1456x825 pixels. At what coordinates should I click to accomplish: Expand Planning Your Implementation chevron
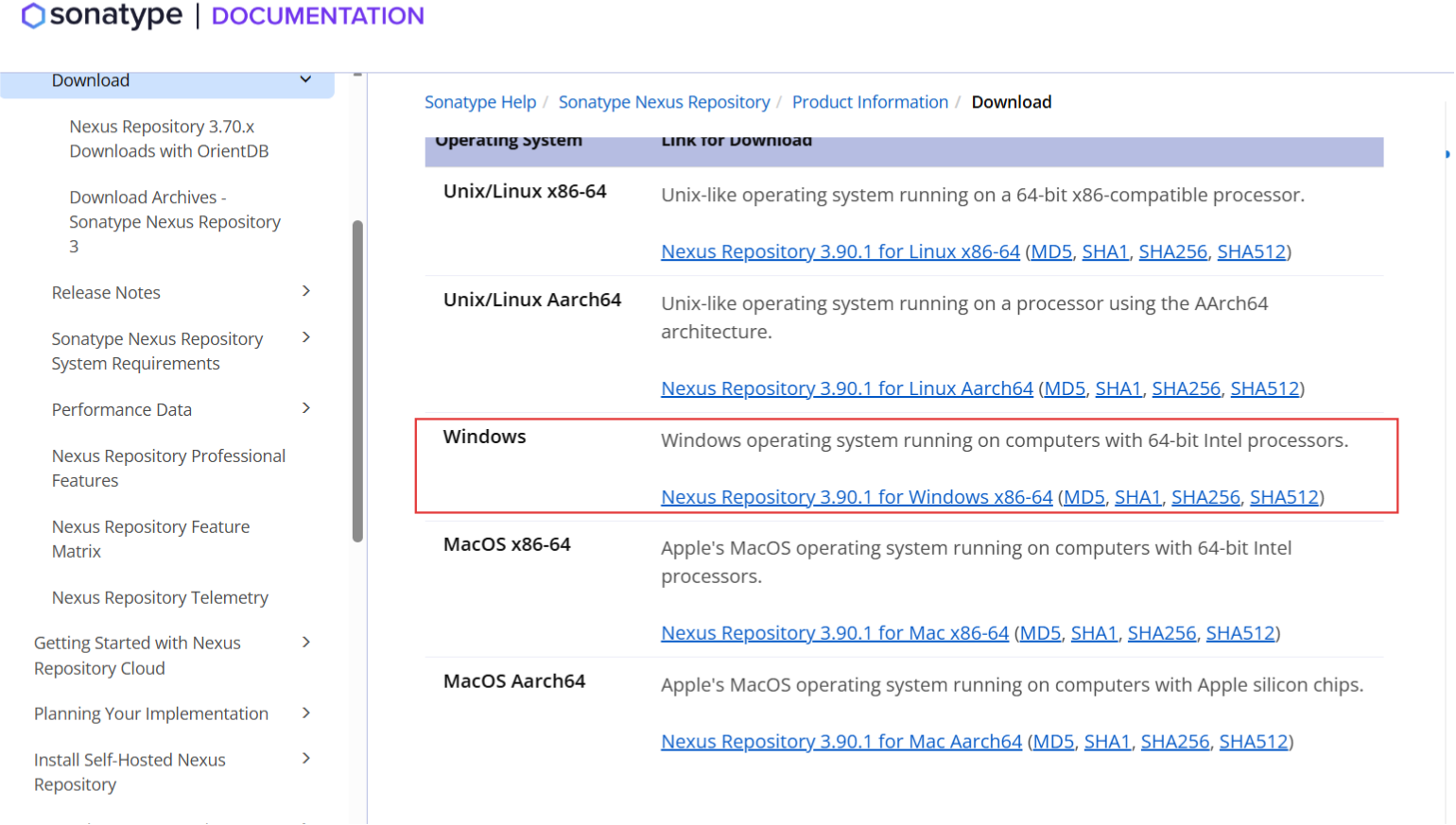coord(305,713)
